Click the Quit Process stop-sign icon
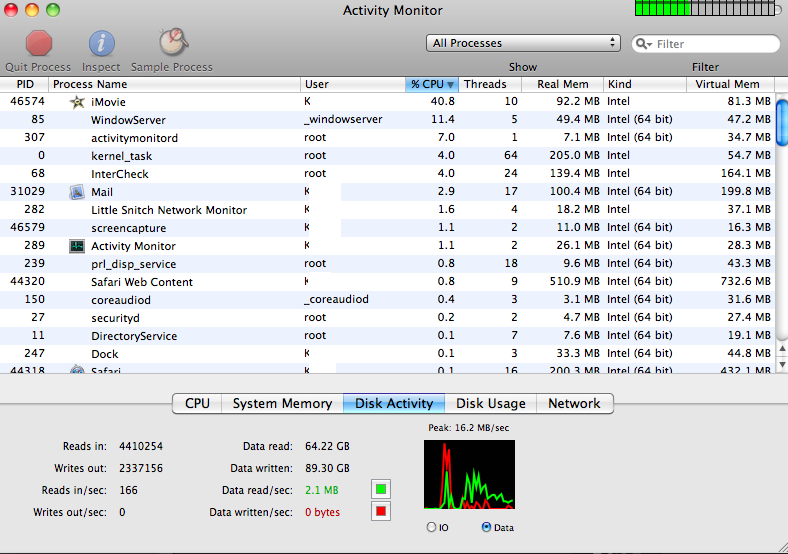788x554 pixels. click(39, 43)
